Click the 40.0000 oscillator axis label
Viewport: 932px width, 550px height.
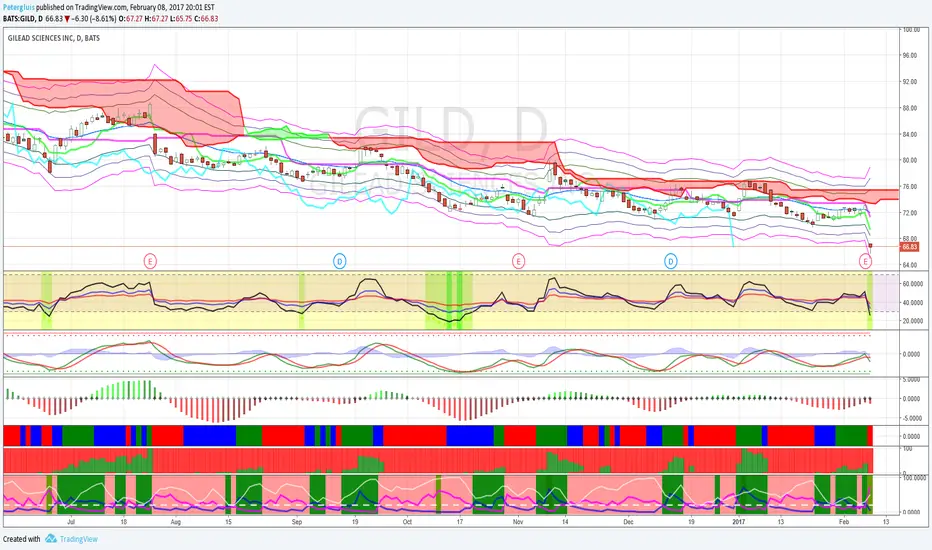click(911, 303)
